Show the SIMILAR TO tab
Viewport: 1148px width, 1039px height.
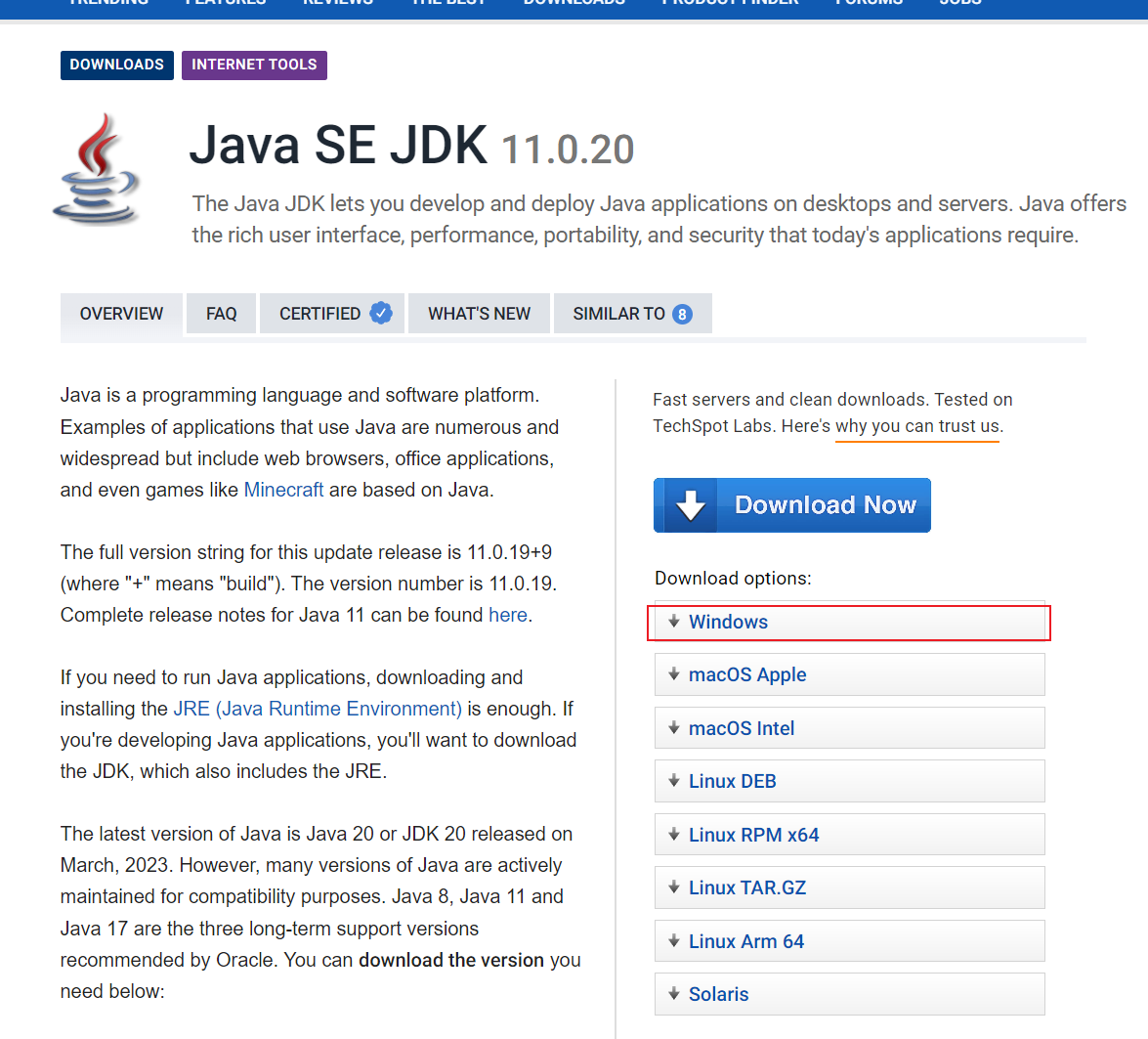(632, 314)
